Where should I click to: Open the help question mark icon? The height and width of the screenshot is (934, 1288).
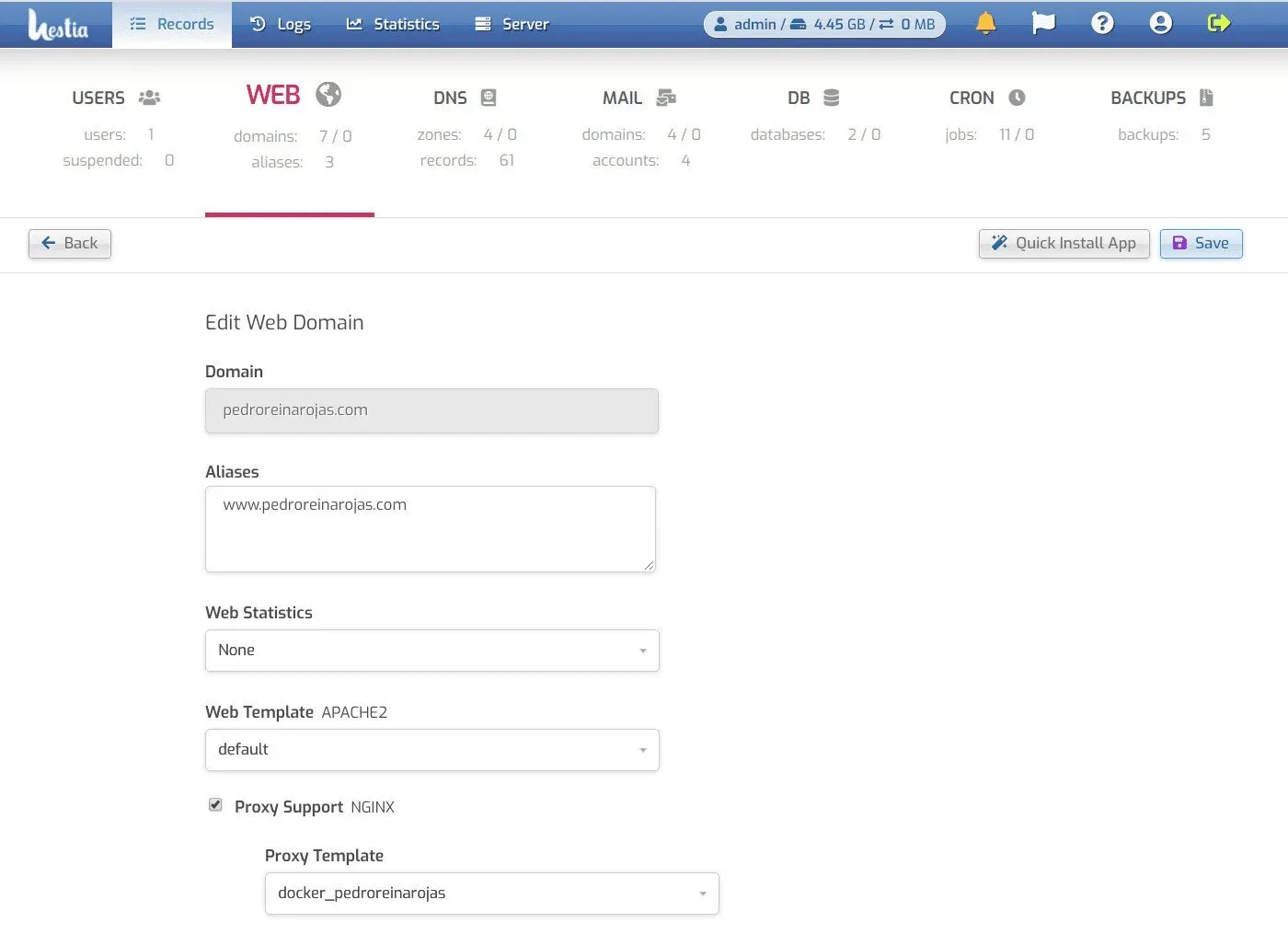click(x=1102, y=24)
